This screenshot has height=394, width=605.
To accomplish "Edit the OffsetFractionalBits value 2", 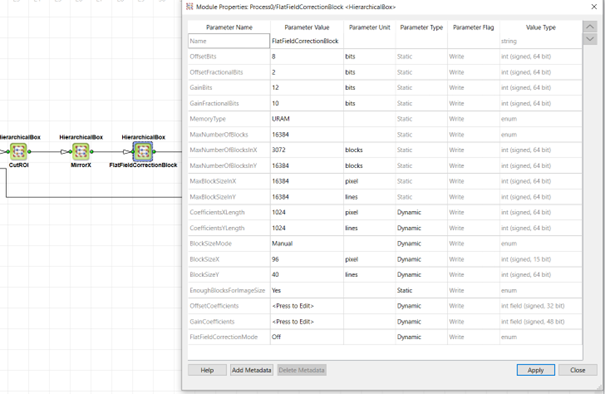I will pos(307,72).
